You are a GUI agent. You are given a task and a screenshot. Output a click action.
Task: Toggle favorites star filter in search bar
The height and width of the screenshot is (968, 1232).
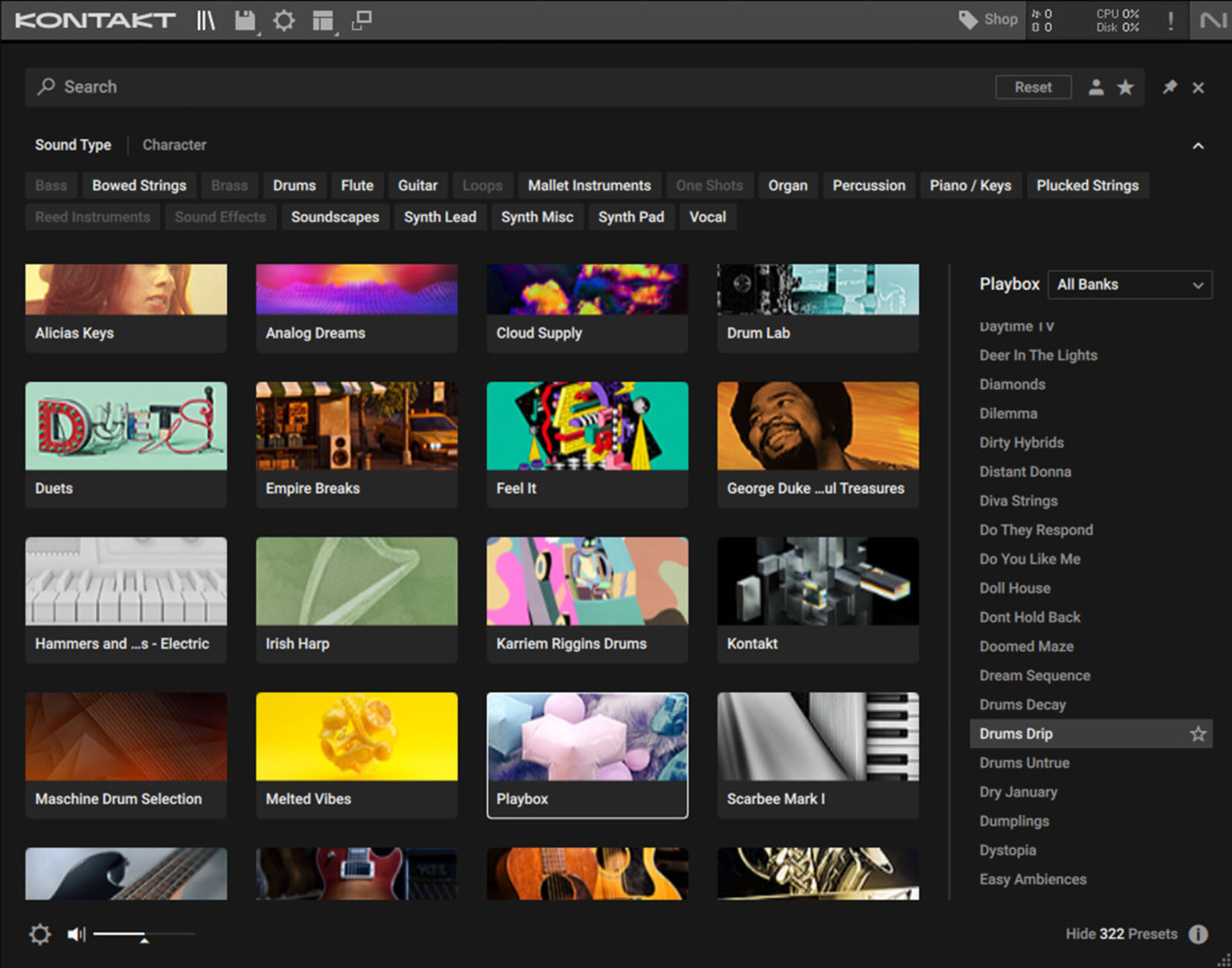point(1125,87)
